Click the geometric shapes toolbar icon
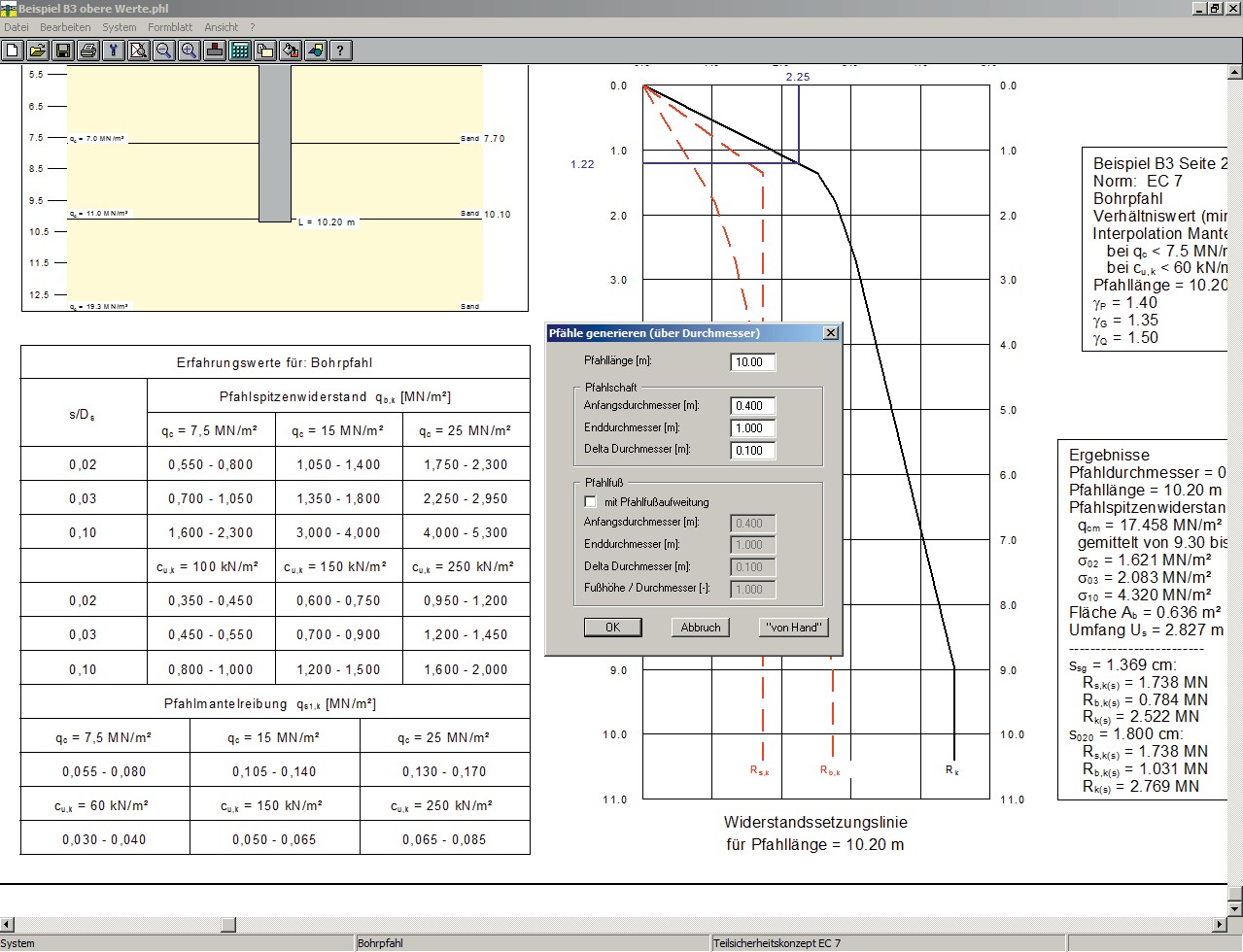 pos(316,51)
